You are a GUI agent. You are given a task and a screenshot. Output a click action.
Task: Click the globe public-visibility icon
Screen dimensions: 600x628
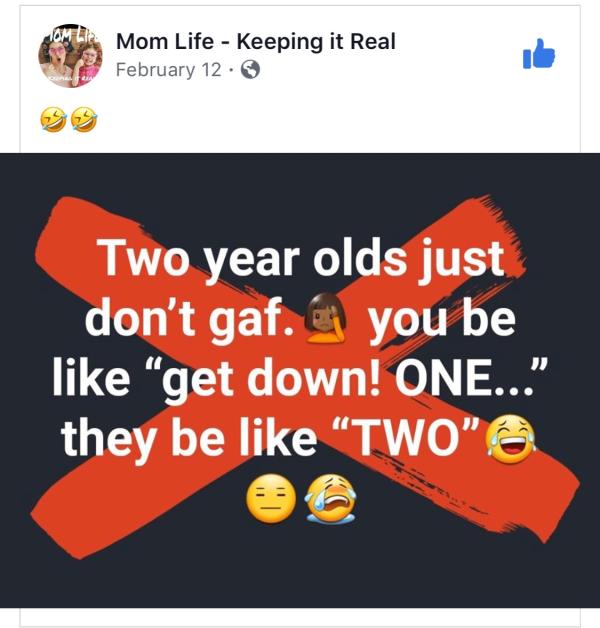click(250, 70)
